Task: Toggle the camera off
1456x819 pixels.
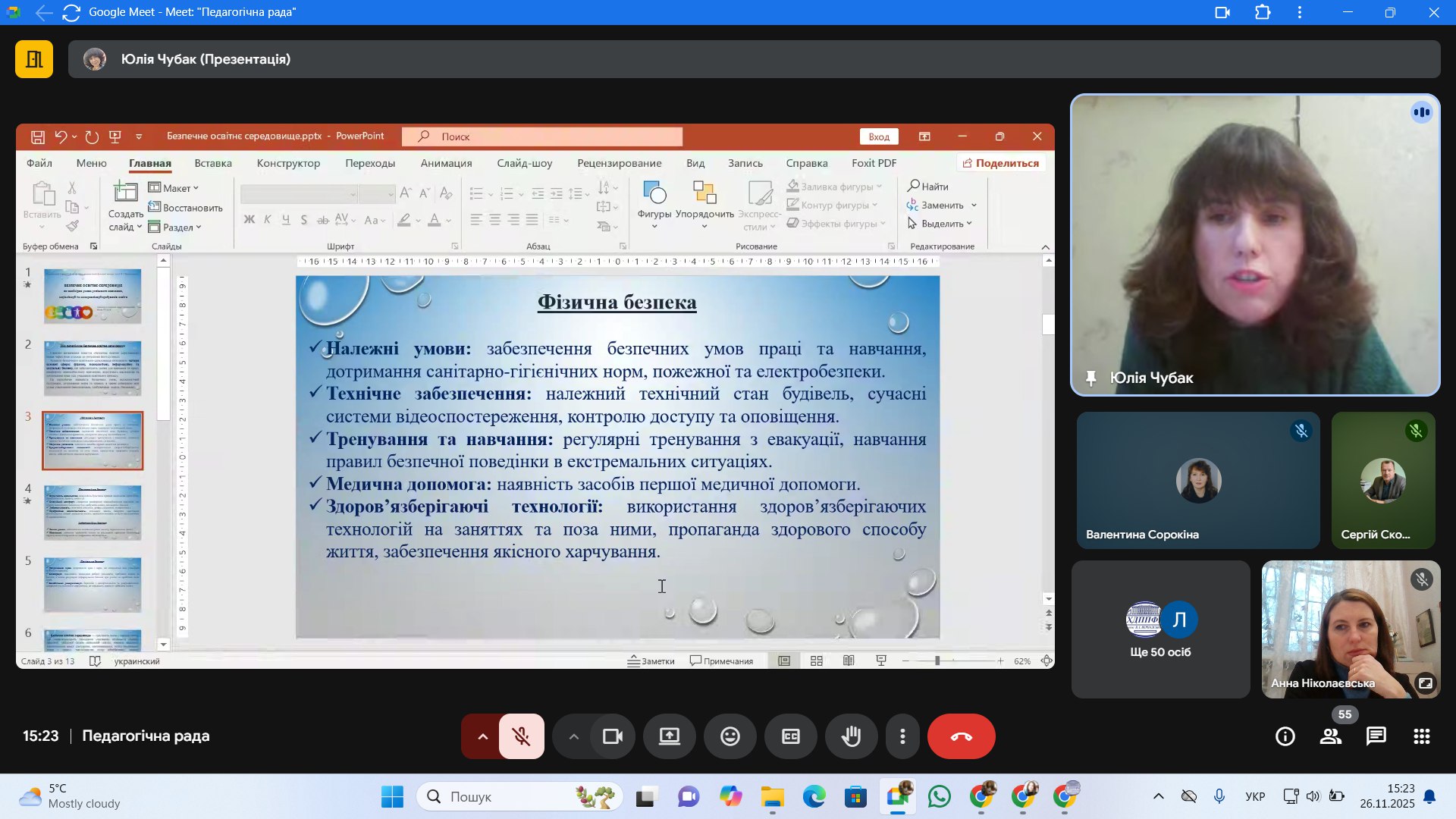Action: click(612, 736)
